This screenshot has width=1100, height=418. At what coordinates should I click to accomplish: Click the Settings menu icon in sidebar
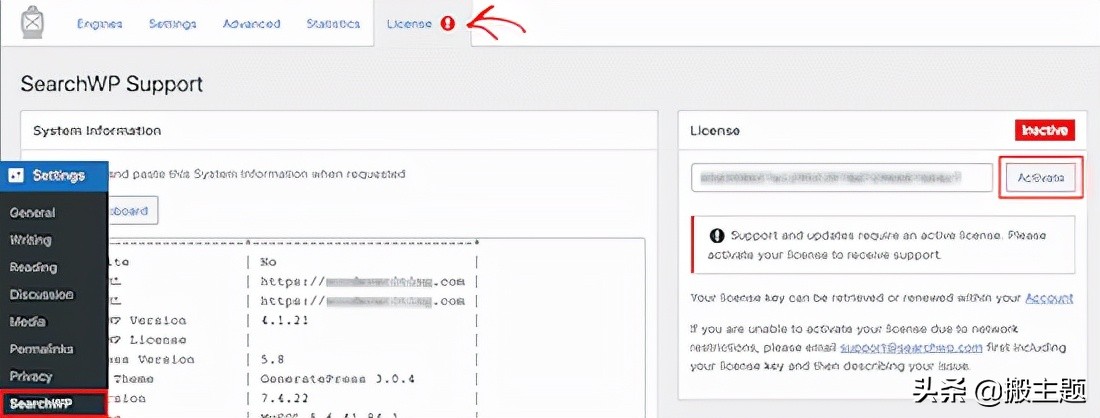pos(16,175)
